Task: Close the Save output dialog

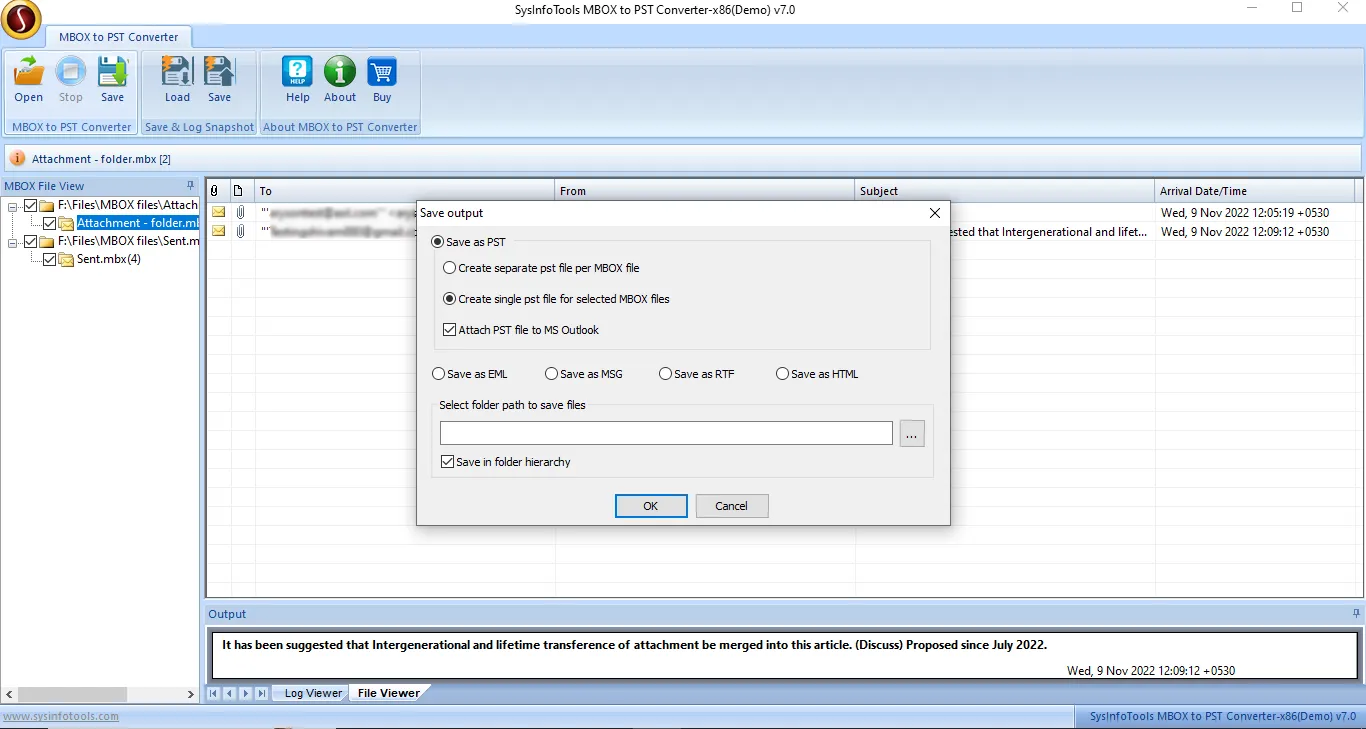Action: (935, 213)
